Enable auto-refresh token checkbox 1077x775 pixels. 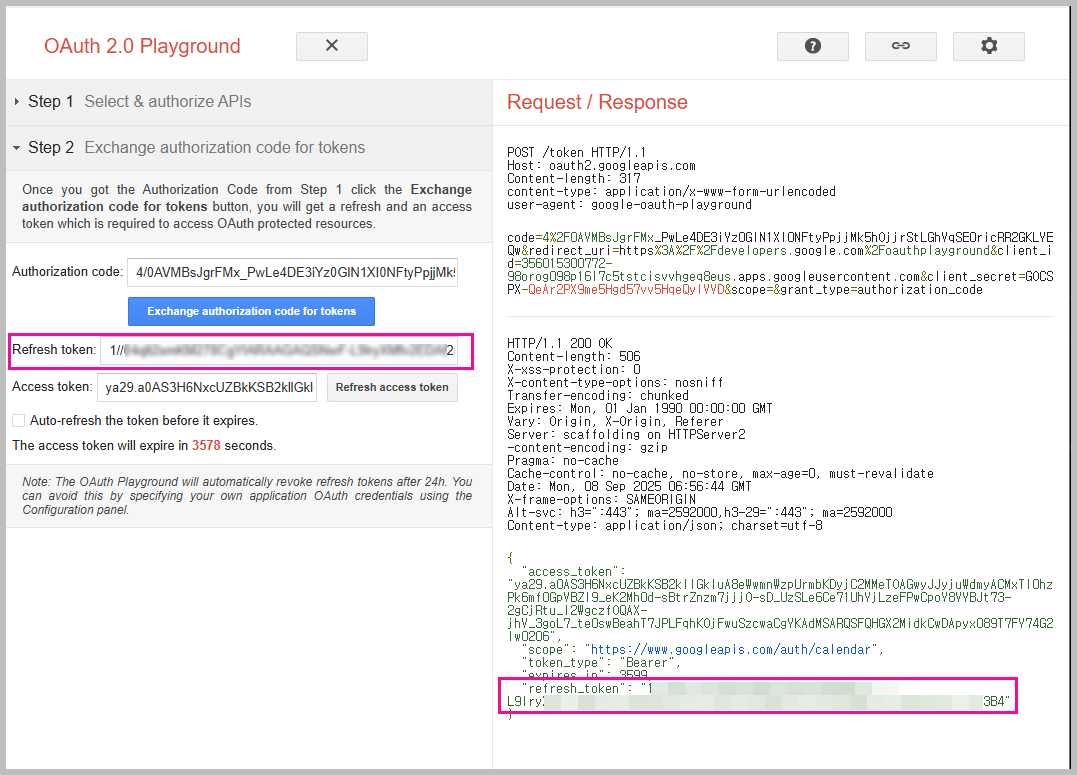(19, 421)
